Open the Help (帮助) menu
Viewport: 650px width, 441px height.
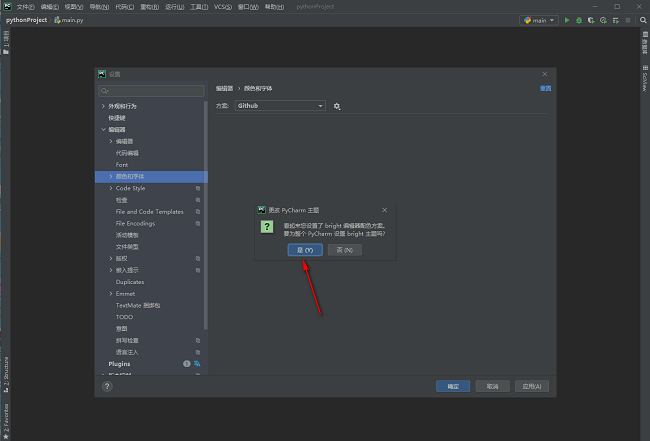tap(274, 7)
